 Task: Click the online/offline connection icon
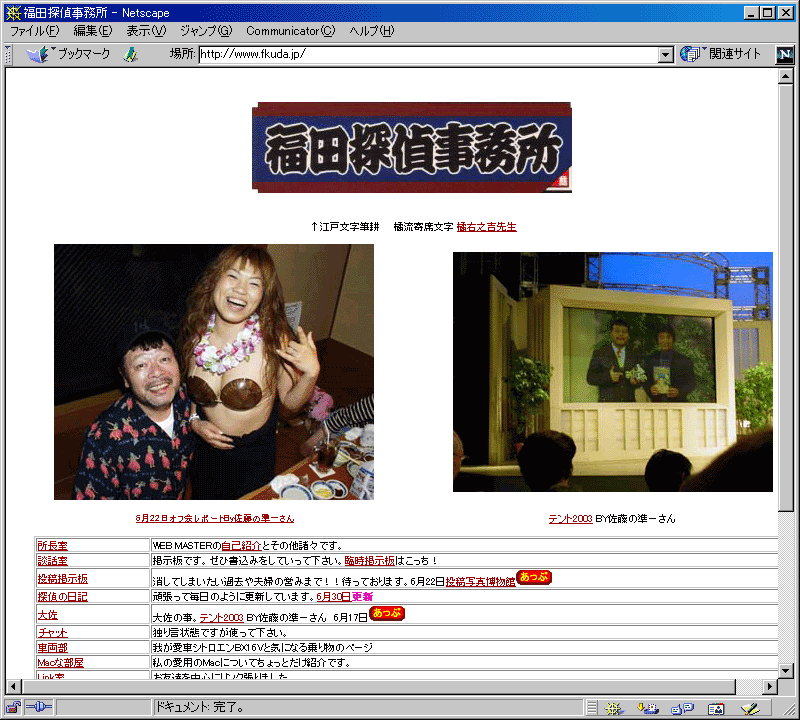point(39,707)
